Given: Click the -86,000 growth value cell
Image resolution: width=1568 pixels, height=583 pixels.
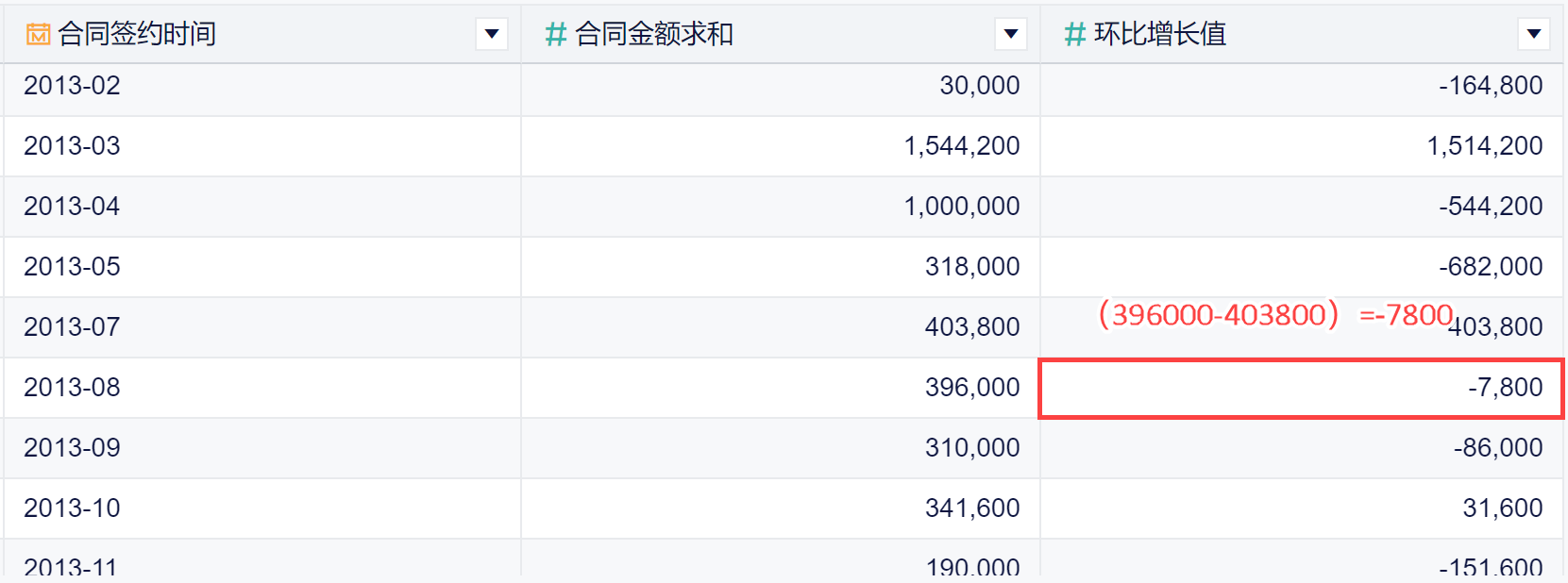Looking at the screenshot, I should (1497, 448).
